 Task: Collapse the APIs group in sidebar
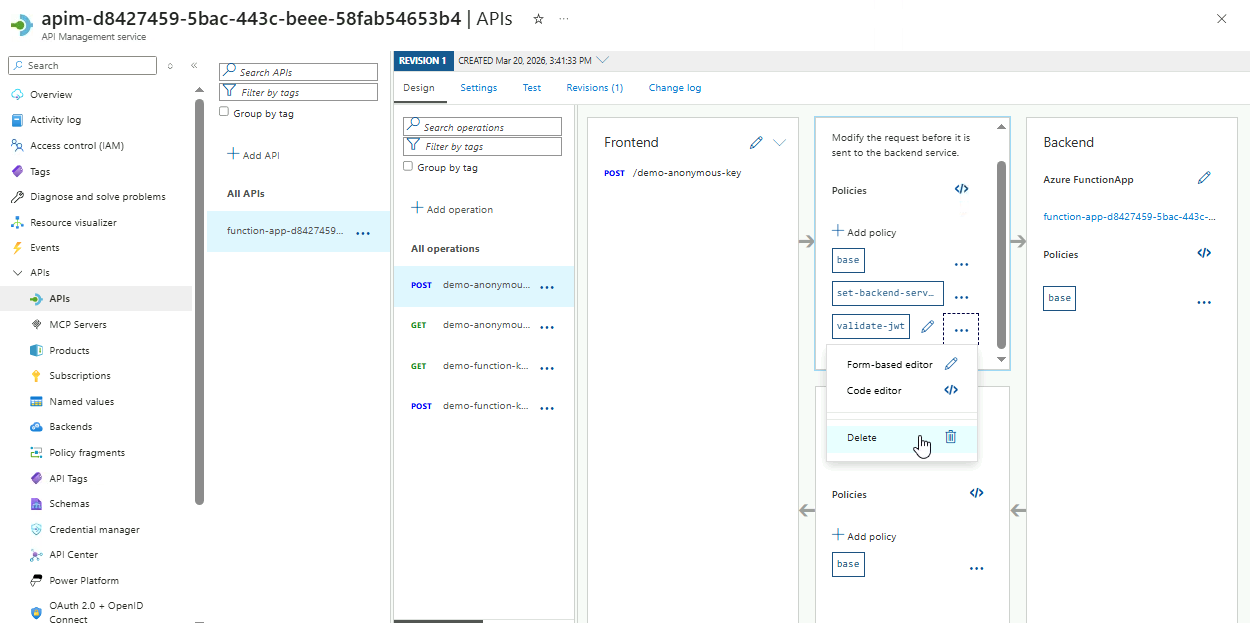point(17,273)
